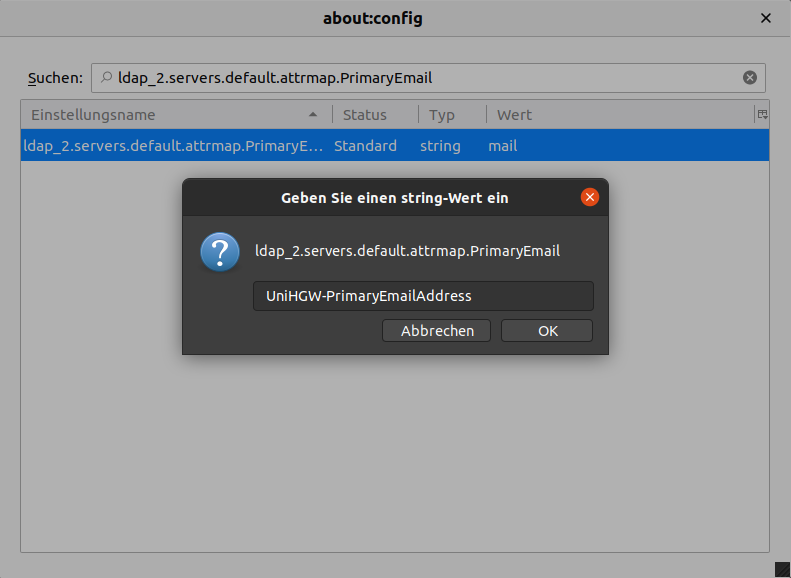Image resolution: width=791 pixels, height=578 pixels.
Task: Click the dialog title "Geben Sie einen string-Wert ein"
Action: click(x=395, y=198)
